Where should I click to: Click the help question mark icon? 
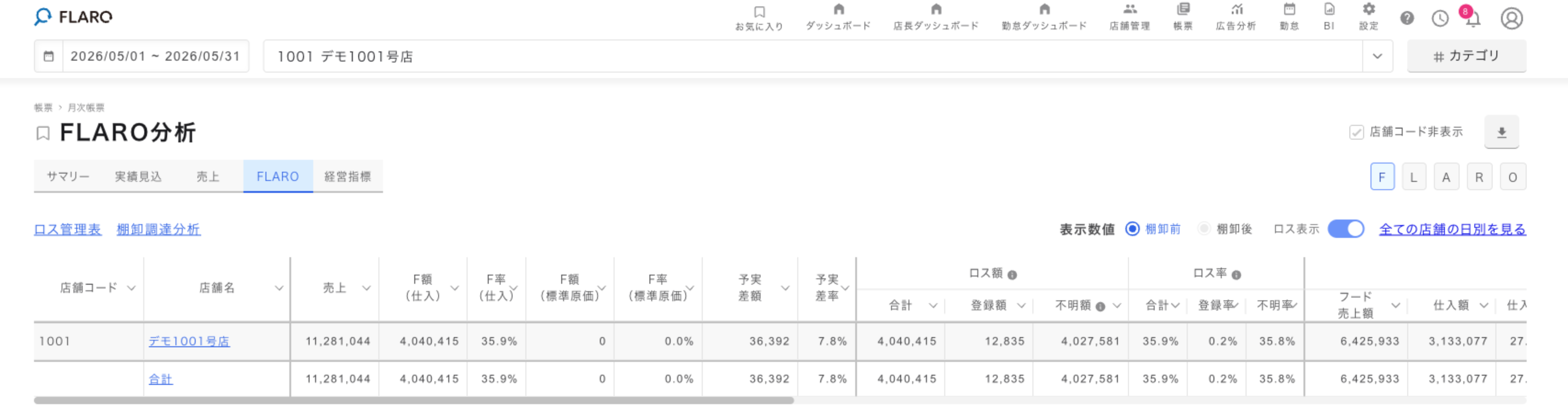tap(1407, 18)
